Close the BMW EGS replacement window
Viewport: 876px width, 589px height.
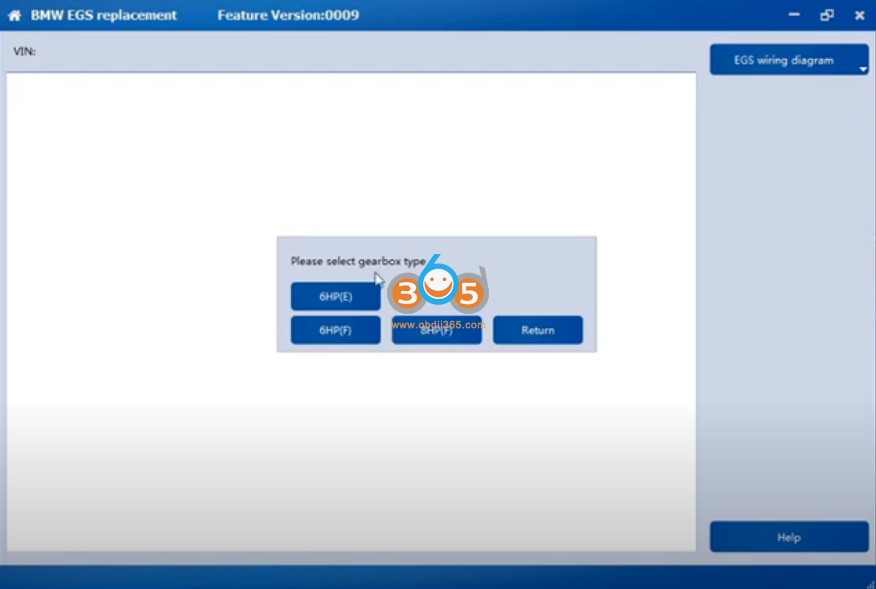[859, 15]
